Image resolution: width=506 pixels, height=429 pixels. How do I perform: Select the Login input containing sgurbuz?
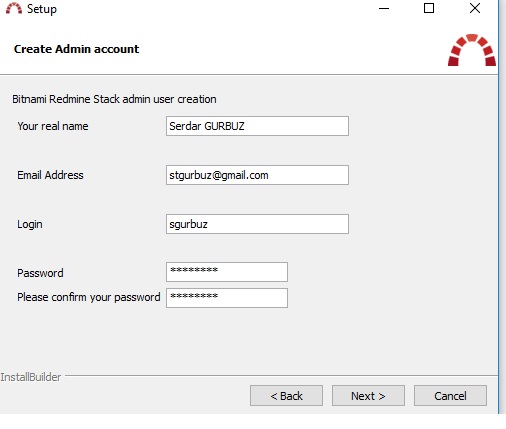pos(257,224)
